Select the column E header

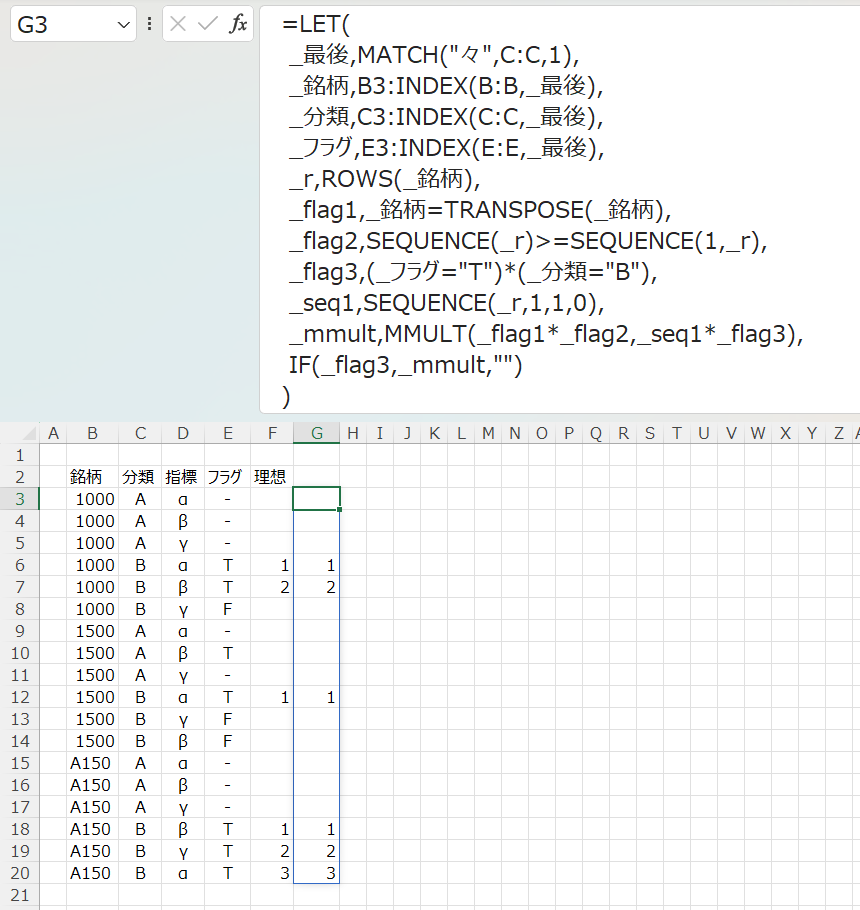229,433
